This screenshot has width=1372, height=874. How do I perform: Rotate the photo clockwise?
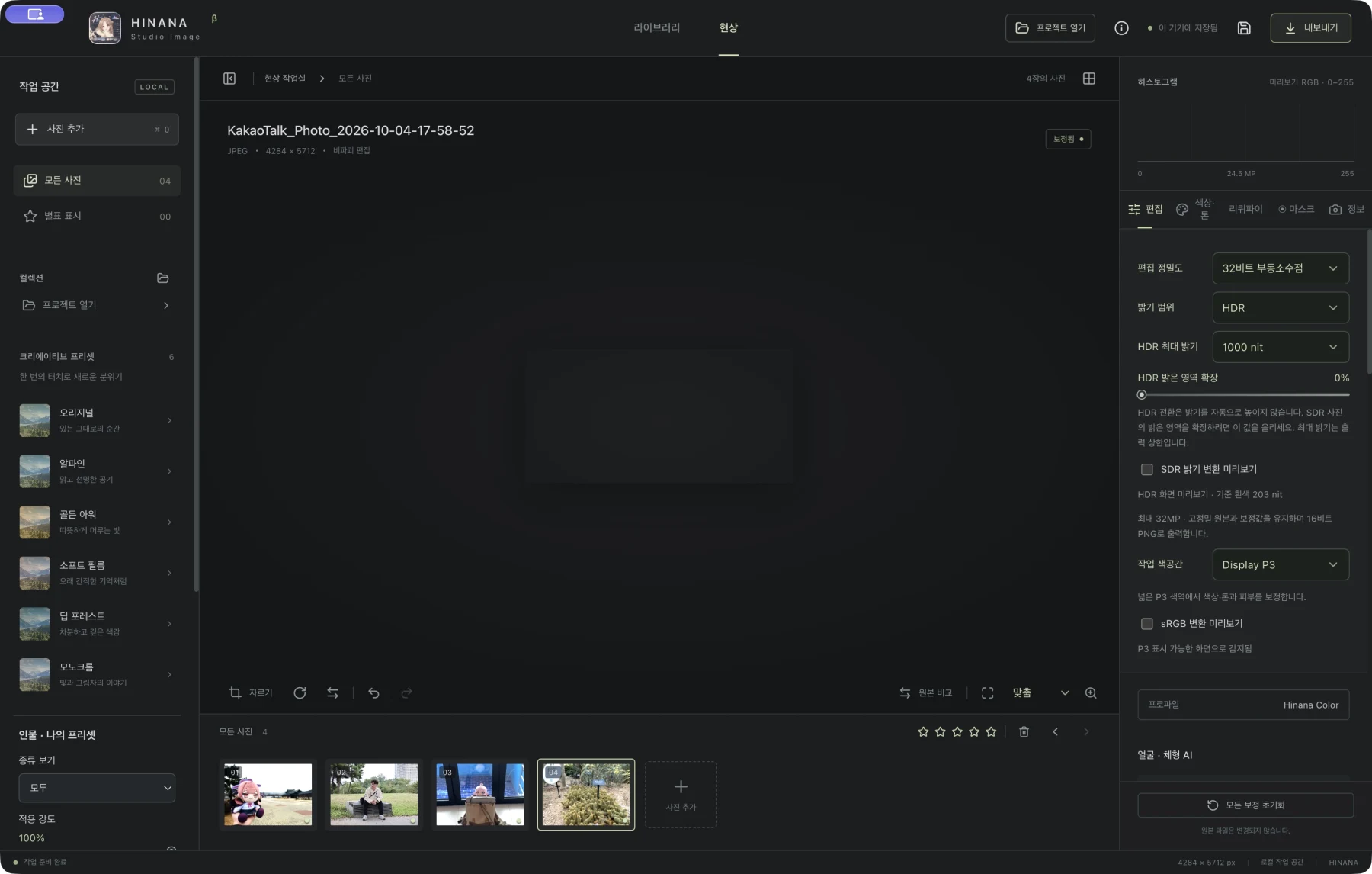pyautogui.click(x=300, y=692)
